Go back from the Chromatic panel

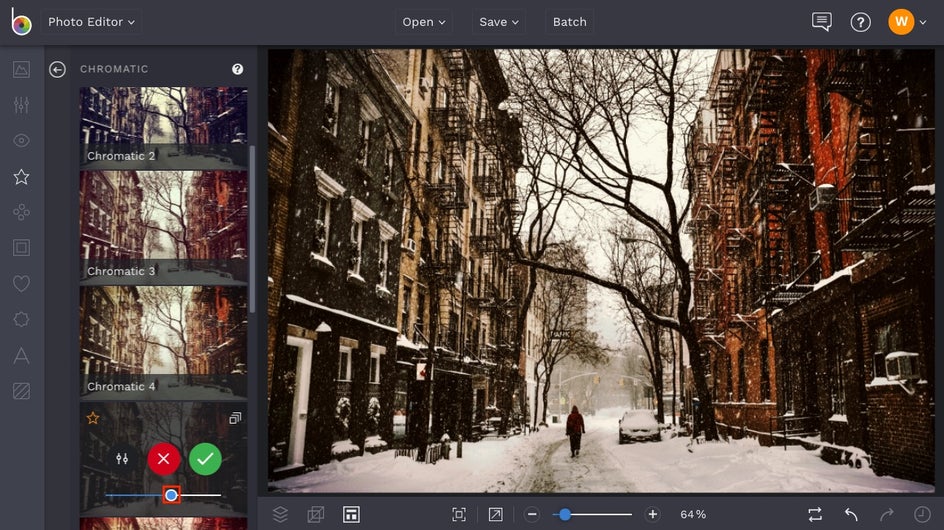[57, 69]
